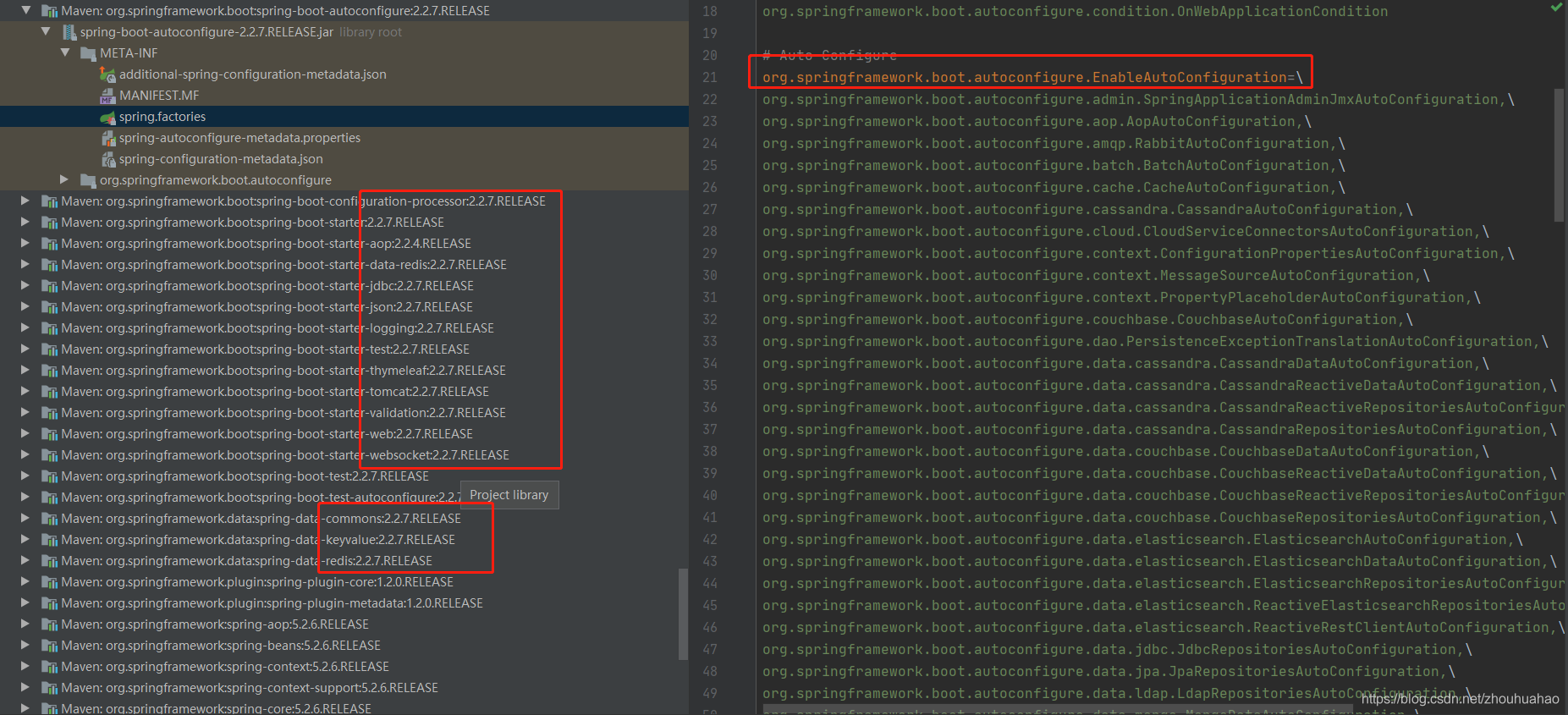Click line number 35 in the gutter
The height and width of the screenshot is (715, 1568).
click(x=709, y=385)
